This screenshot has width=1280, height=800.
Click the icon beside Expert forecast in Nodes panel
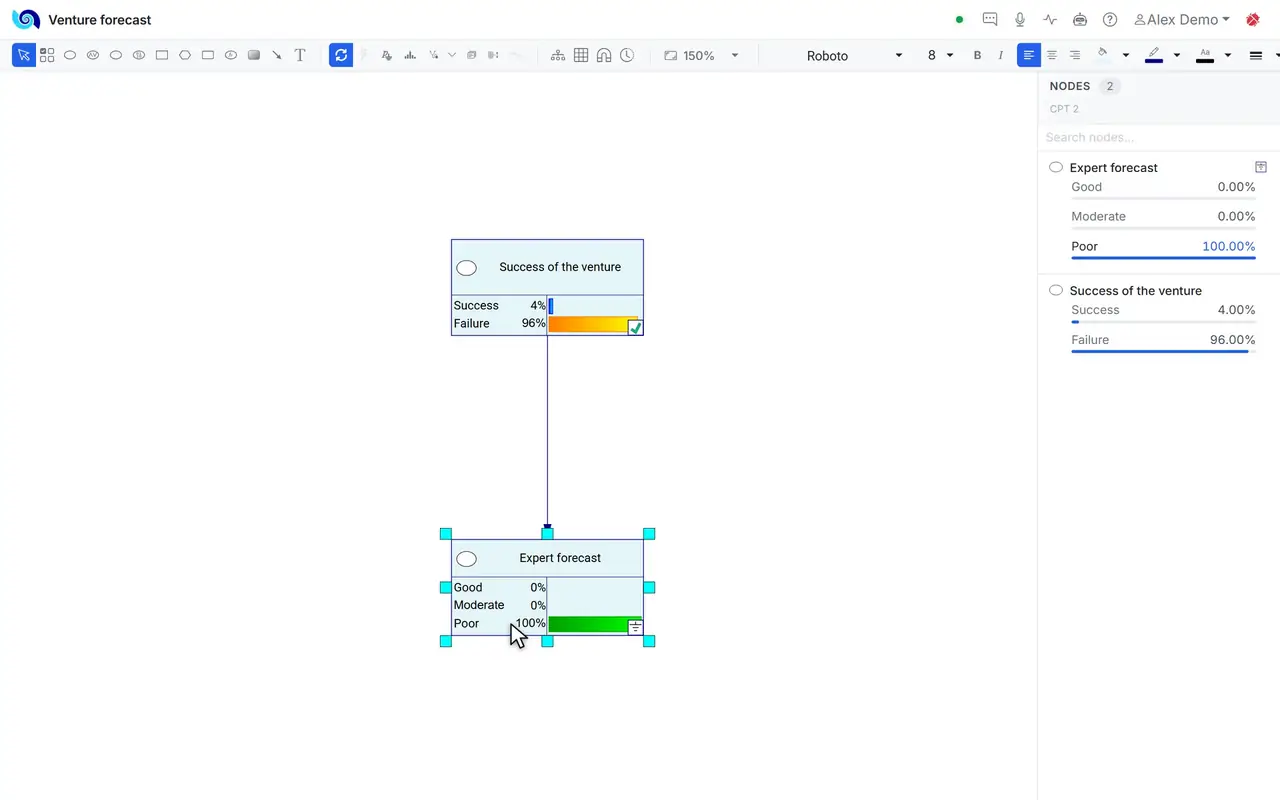click(x=1261, y=167)
